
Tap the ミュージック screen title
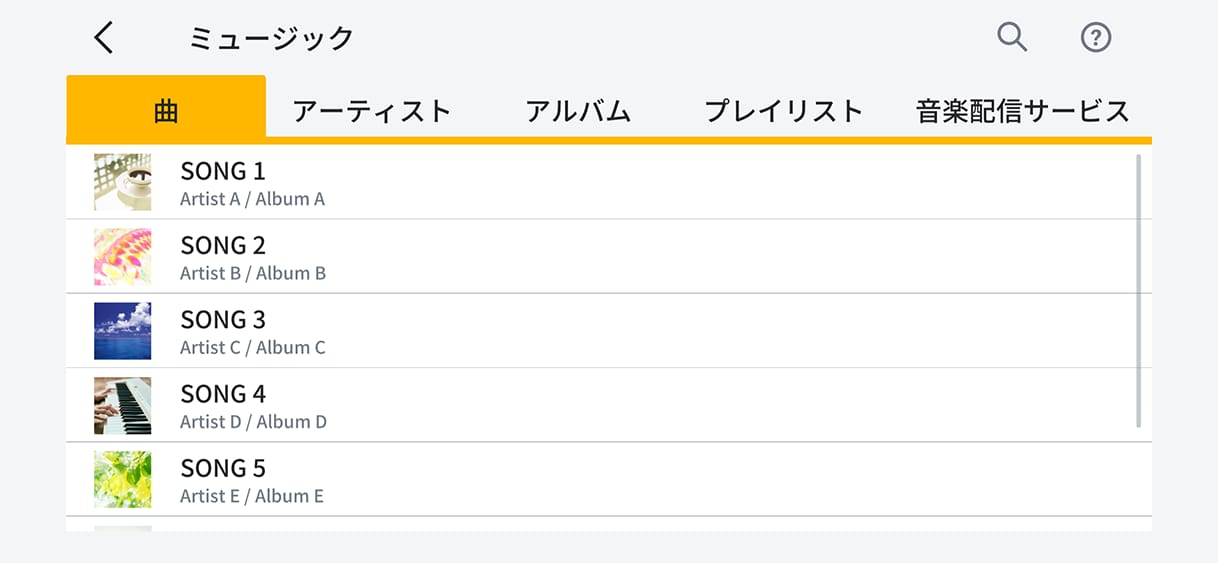click(271, 38)
